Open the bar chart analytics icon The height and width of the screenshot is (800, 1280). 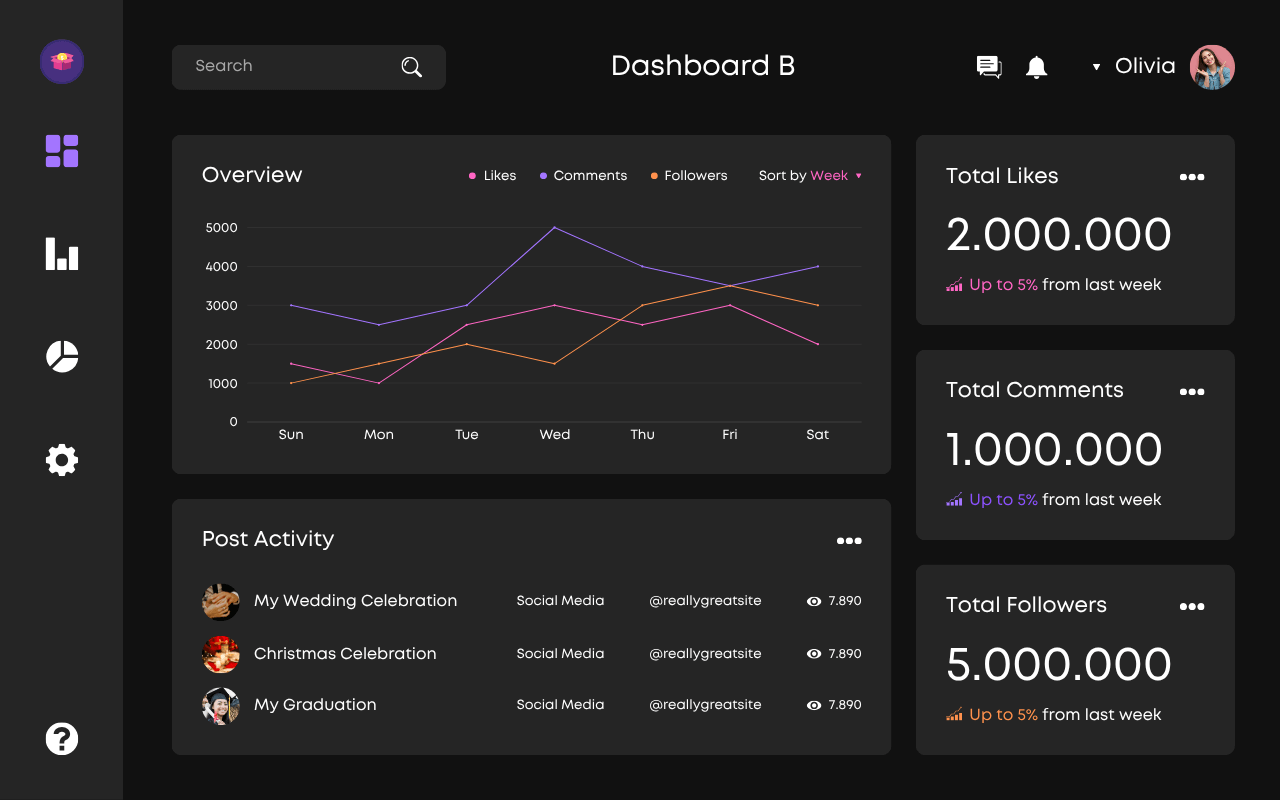coord(62,254)
